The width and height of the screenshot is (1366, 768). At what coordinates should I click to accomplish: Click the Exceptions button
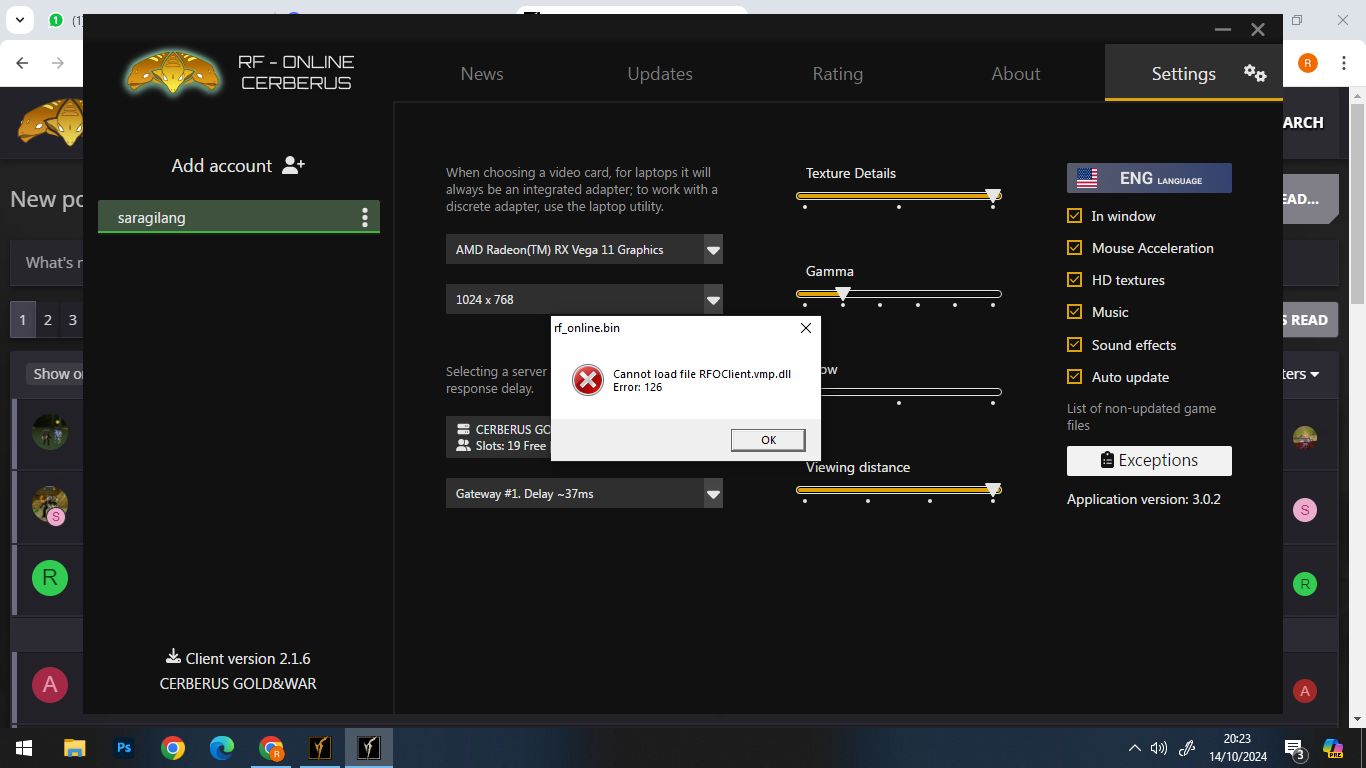click(x=1149, y=460)
